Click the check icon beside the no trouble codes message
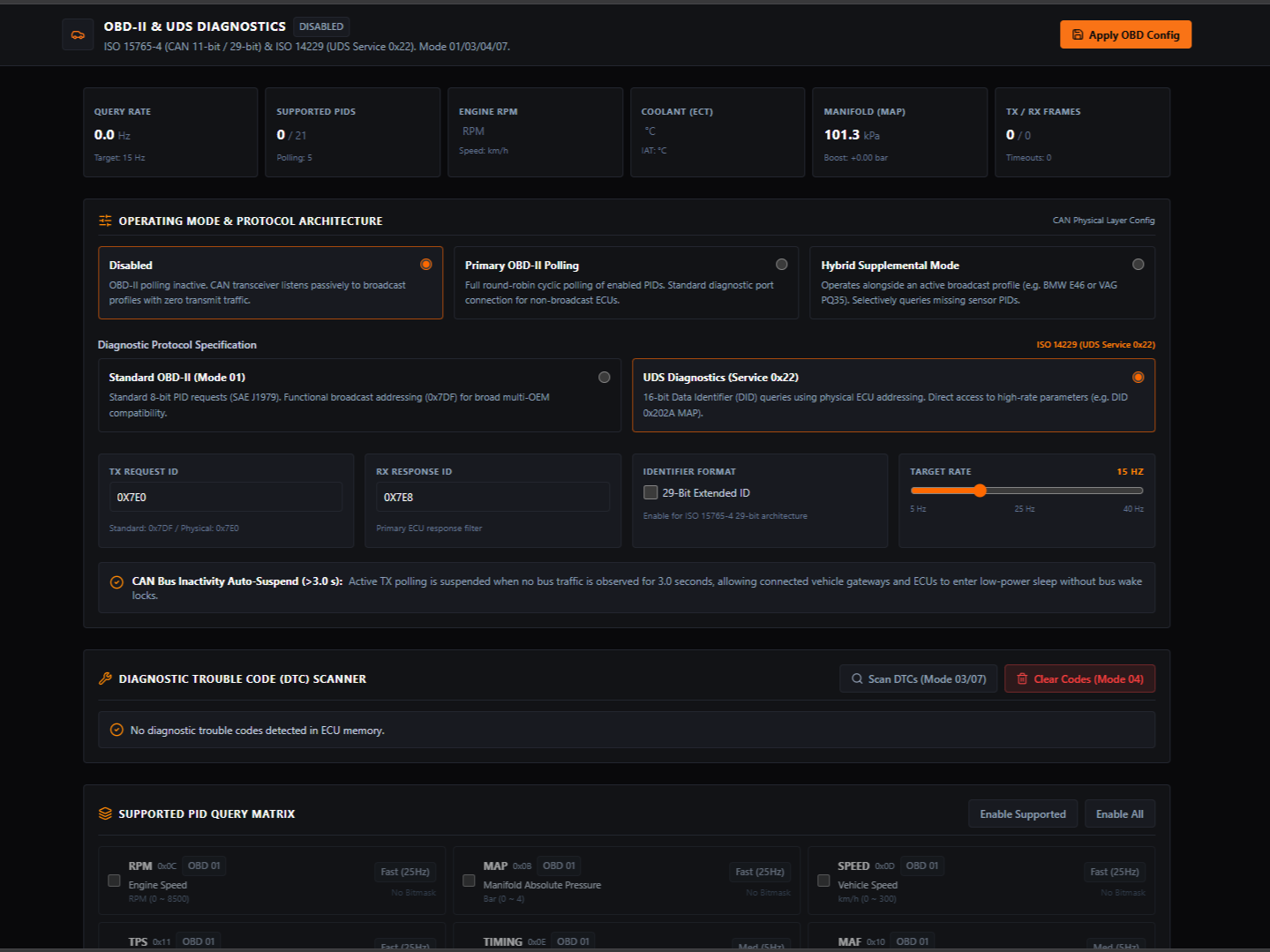This screenshot has height=952, width=1270. tap(116, 730)
